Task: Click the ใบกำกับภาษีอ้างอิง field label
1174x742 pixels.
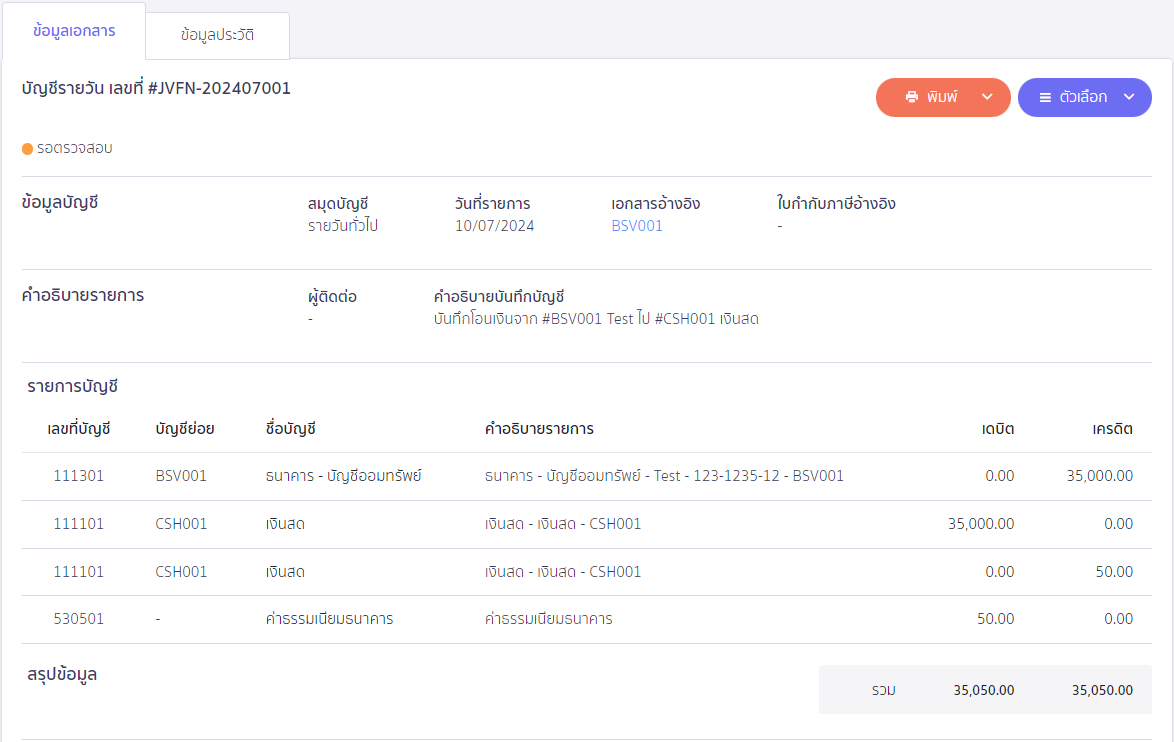Action: click(x=836, y=204)
